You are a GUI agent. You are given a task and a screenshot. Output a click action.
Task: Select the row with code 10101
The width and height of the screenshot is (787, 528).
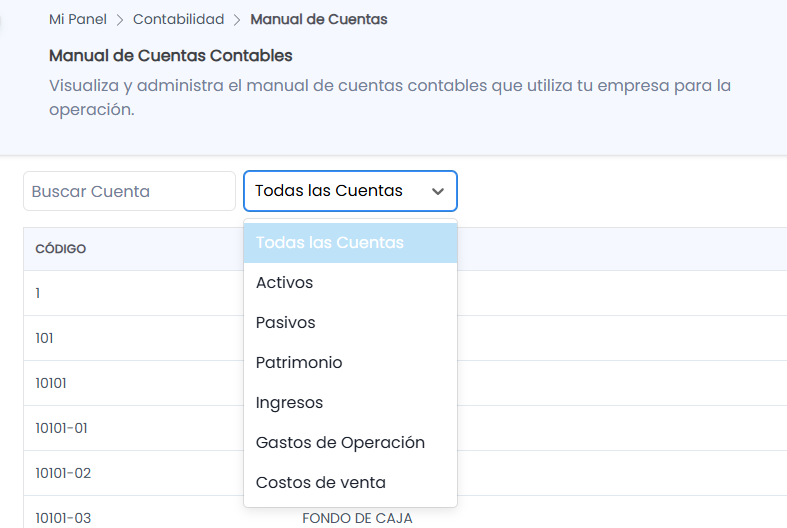405,383
